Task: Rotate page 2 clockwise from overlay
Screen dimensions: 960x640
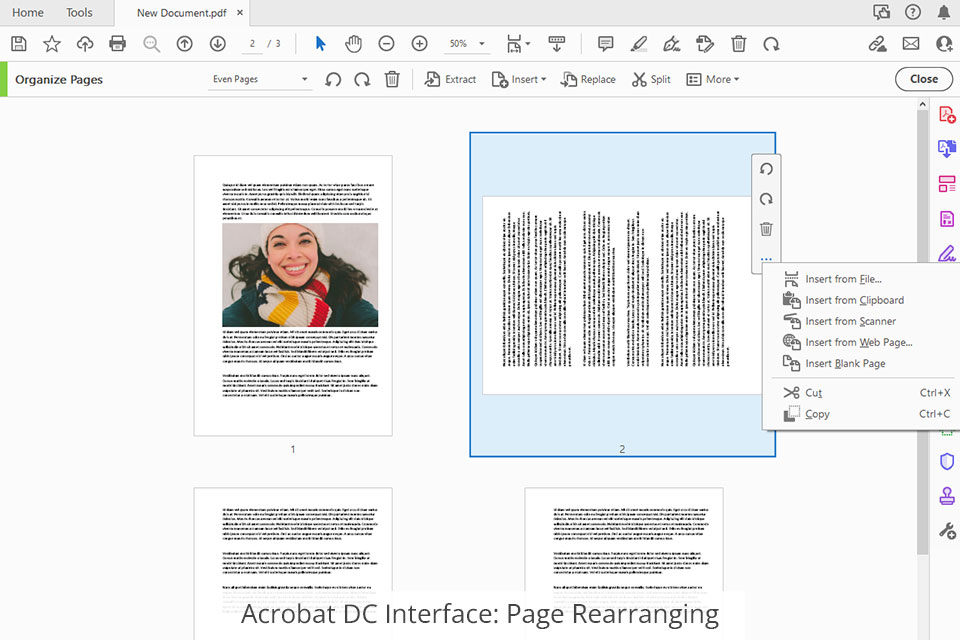Action: [x=766, y=199]
